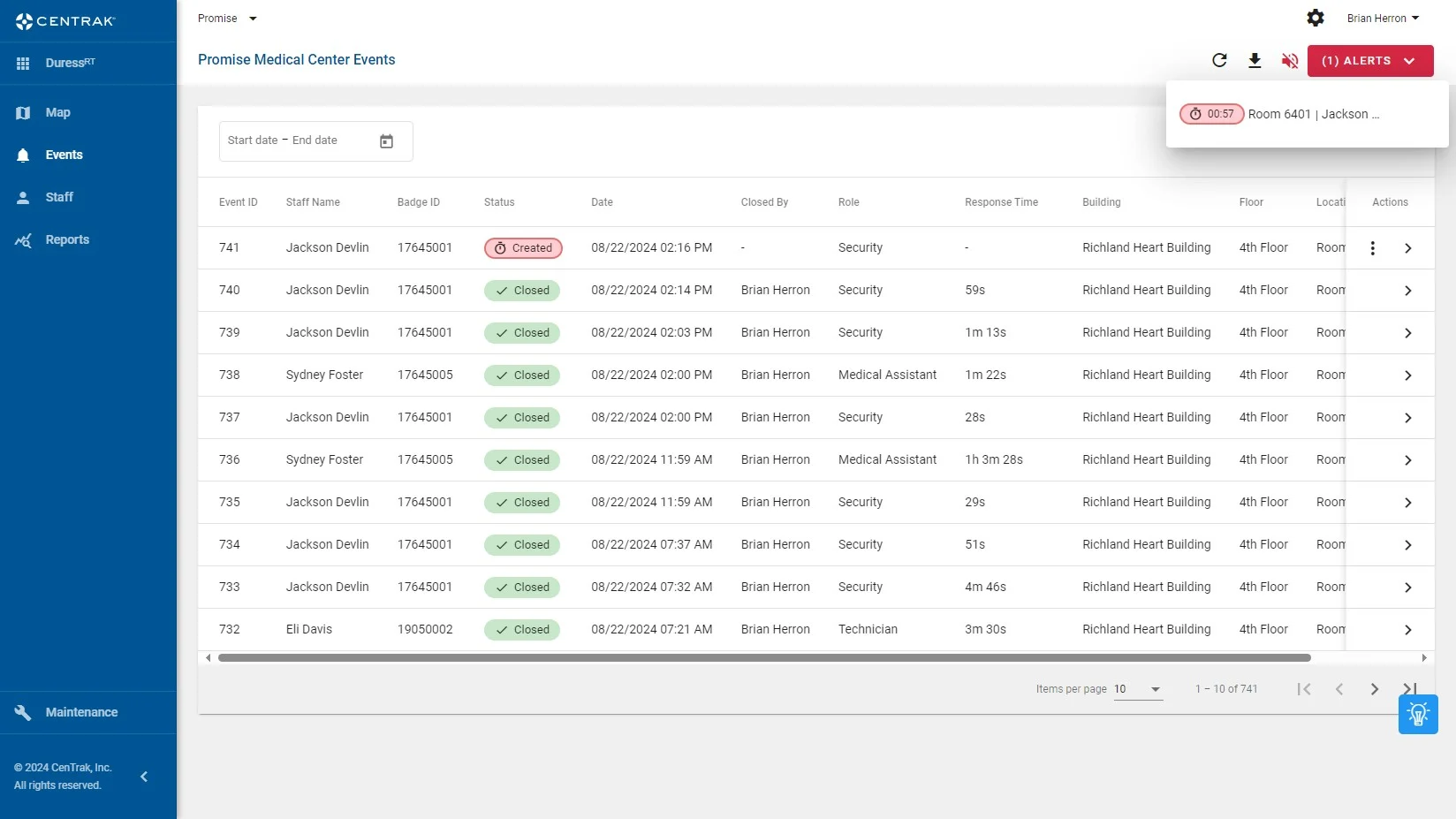Sort by the Response Time column header
Viewport: 1456px width, 819px height.
coord(1001,202)
